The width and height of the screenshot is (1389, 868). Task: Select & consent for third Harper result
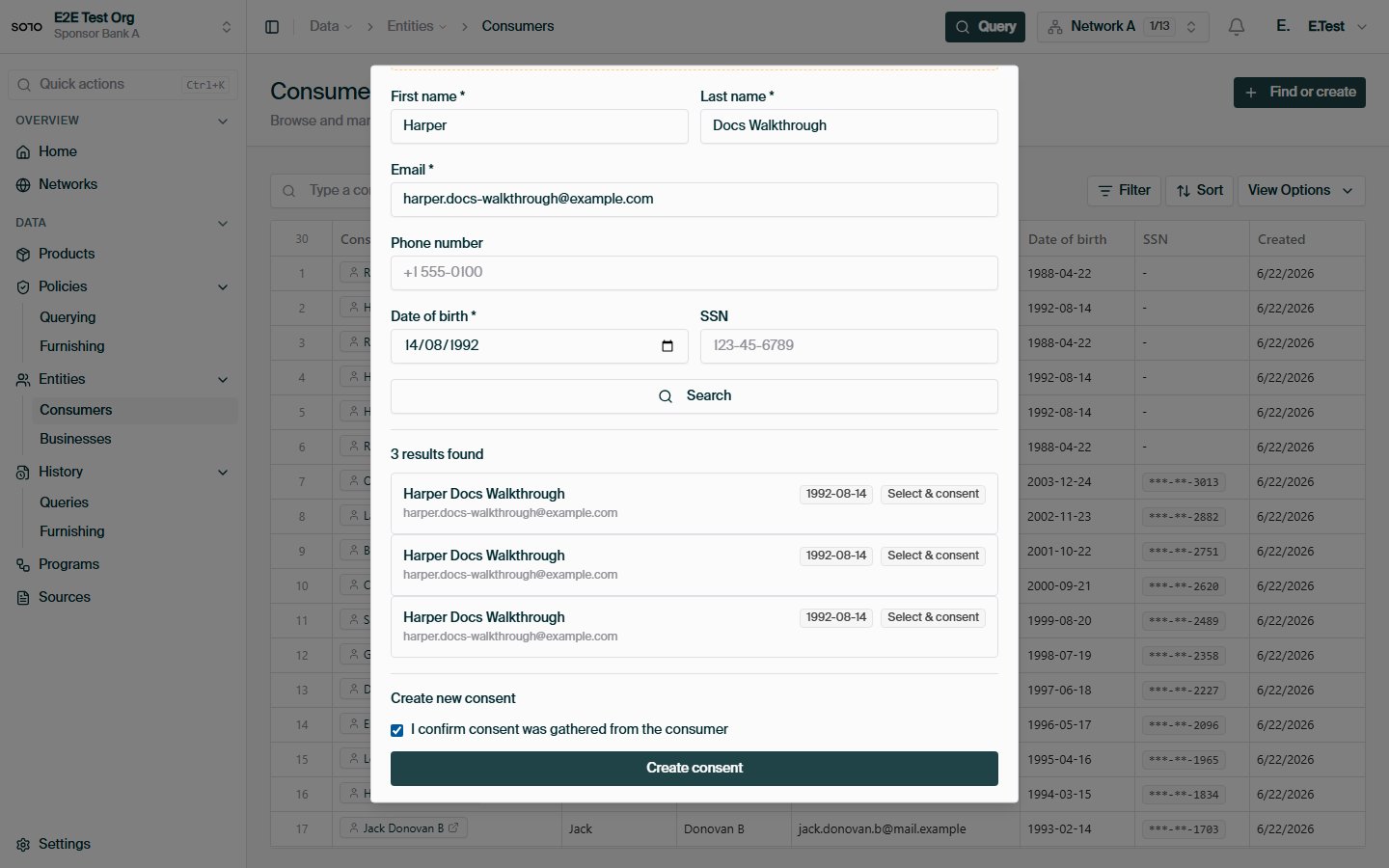coord(933,617)
